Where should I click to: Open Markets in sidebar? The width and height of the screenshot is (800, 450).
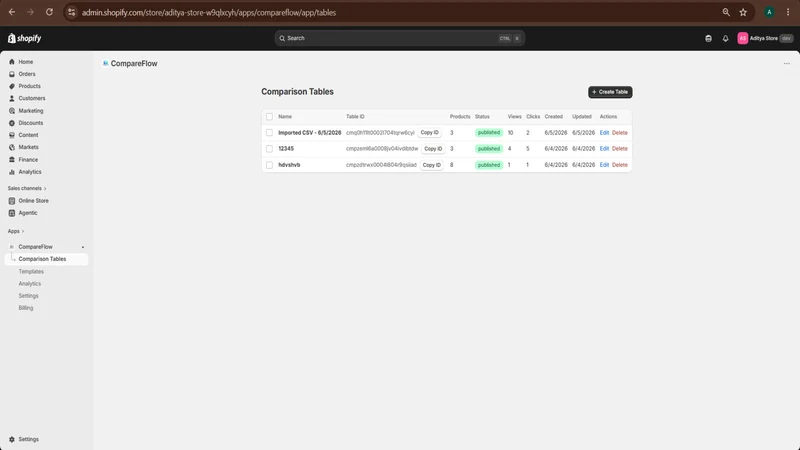[x=28, y=147]
